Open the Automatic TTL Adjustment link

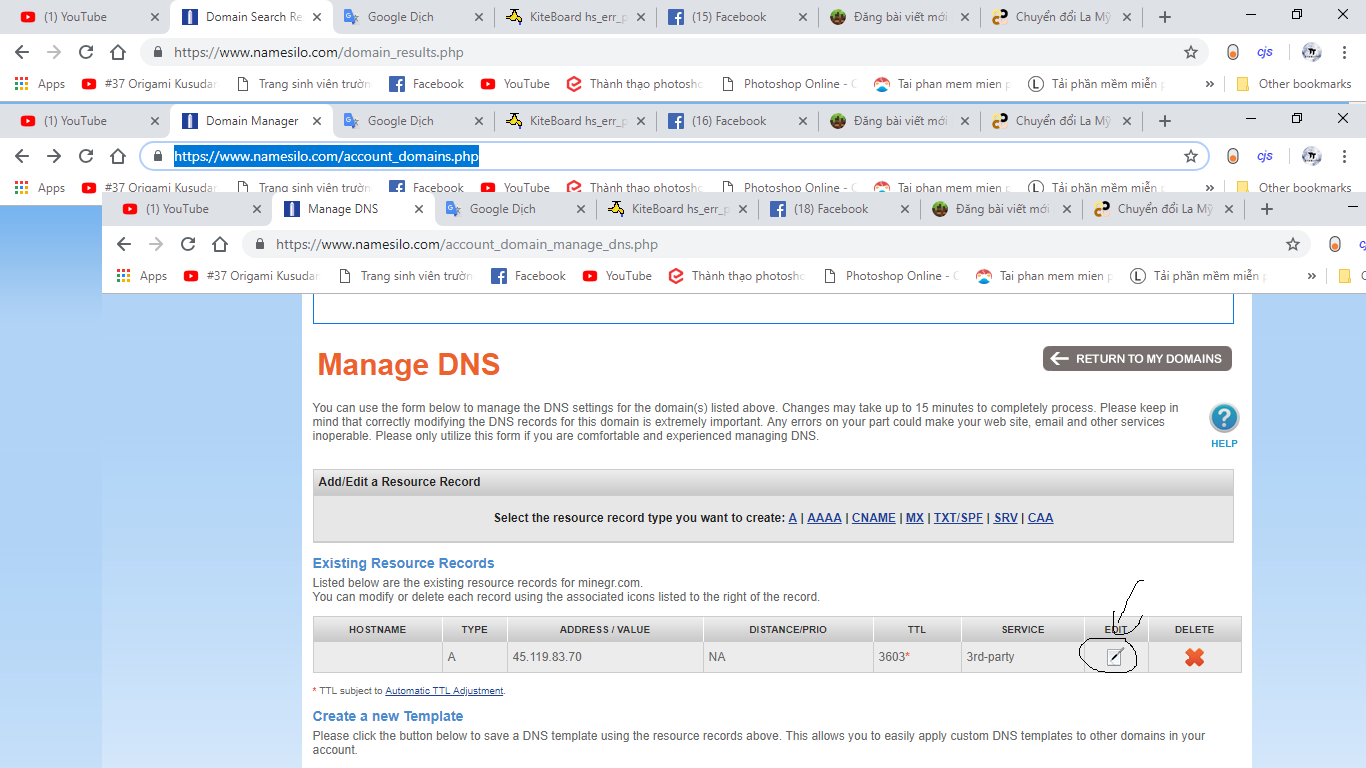444,691
